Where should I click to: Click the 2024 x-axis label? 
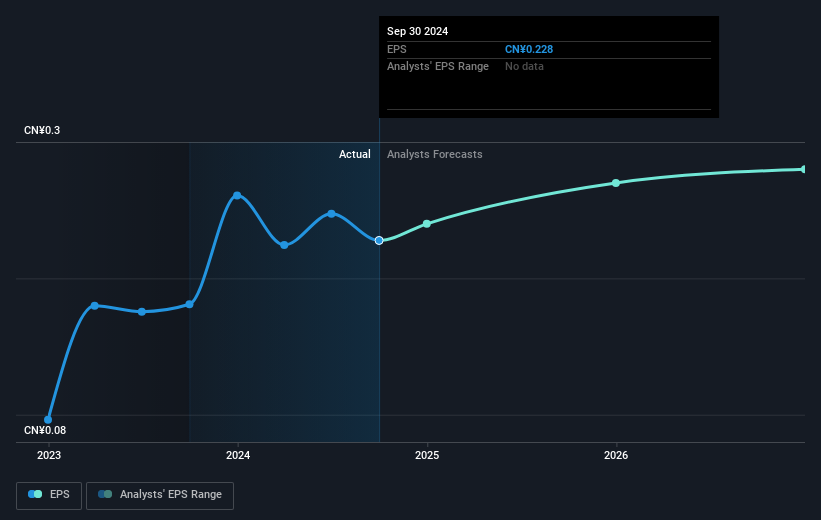coord(238,456)
